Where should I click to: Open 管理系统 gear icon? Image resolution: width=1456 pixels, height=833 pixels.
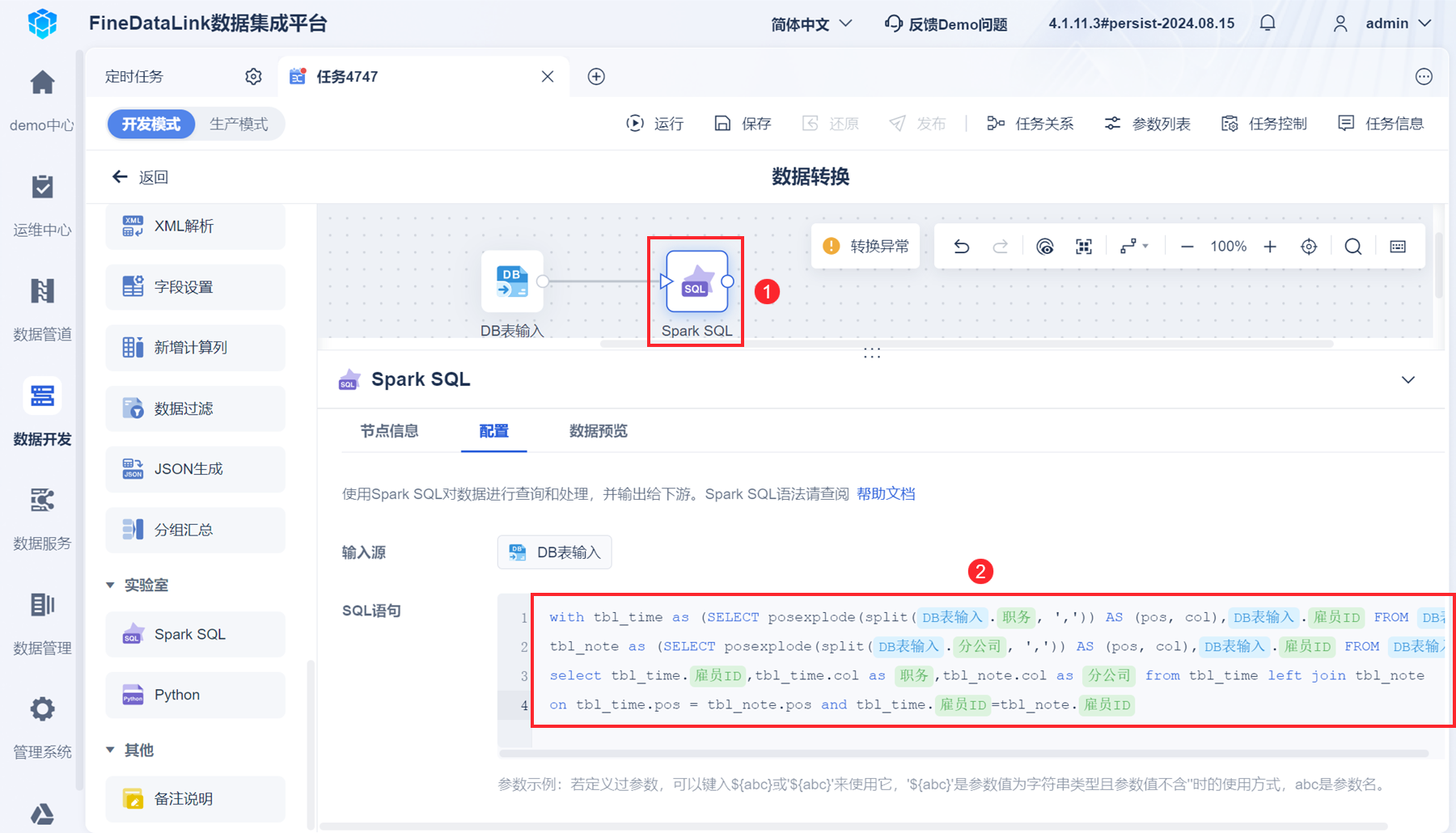pos(42,709)
